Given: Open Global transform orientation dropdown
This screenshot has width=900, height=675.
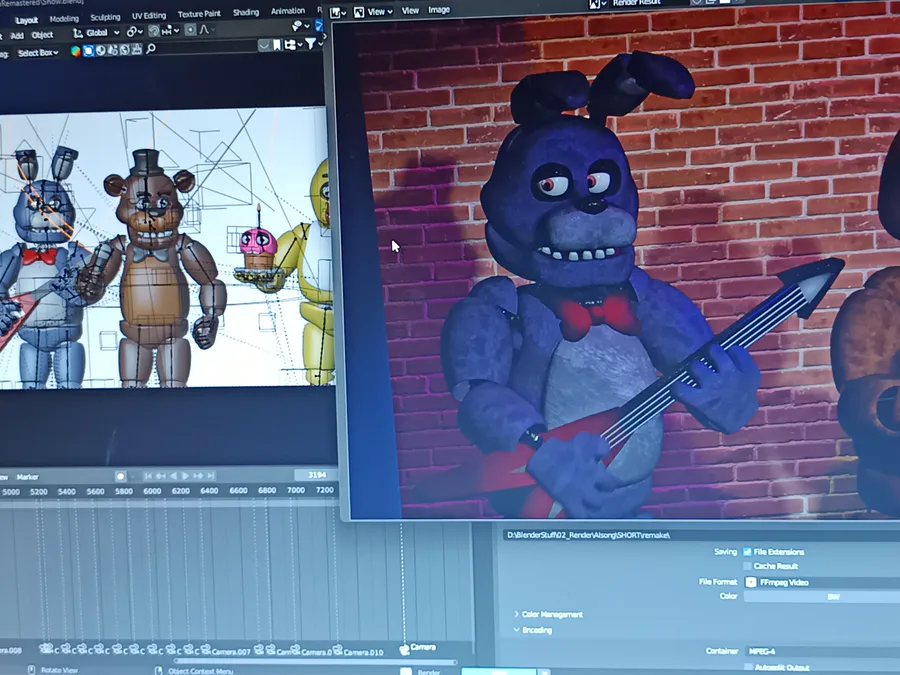Looking at the screenshot, I should [96, 33].
